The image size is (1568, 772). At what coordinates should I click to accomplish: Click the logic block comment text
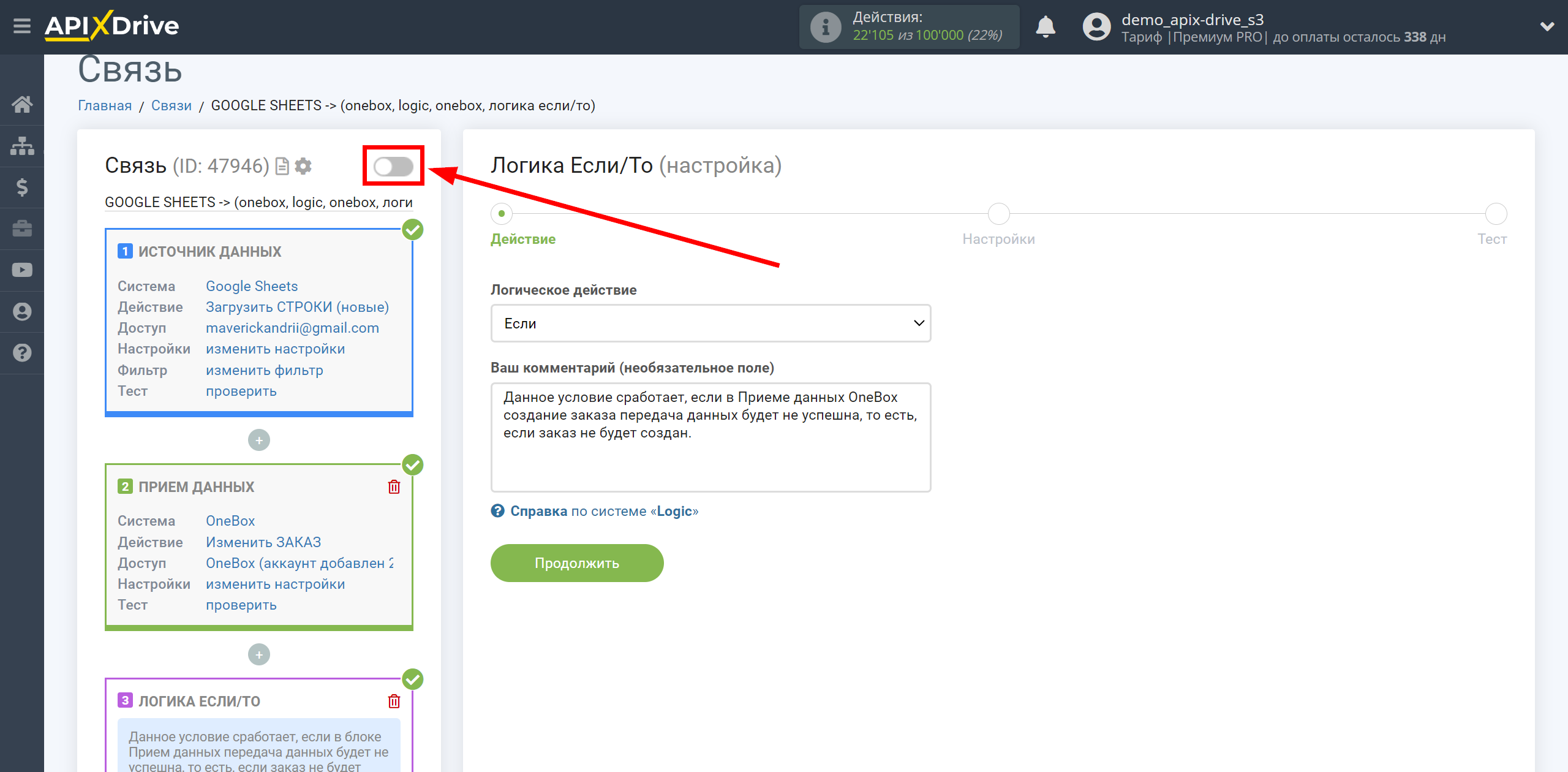pyautogui.click(x=258, y=751)
